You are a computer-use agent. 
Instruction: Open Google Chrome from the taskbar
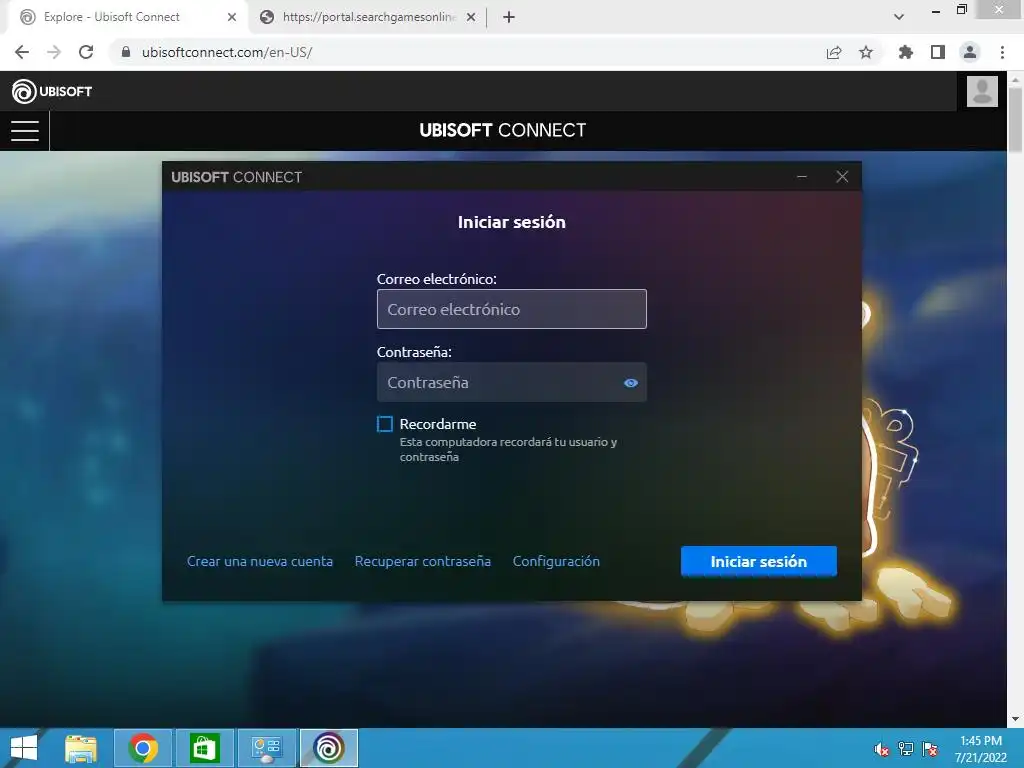[x=143, y=748]
